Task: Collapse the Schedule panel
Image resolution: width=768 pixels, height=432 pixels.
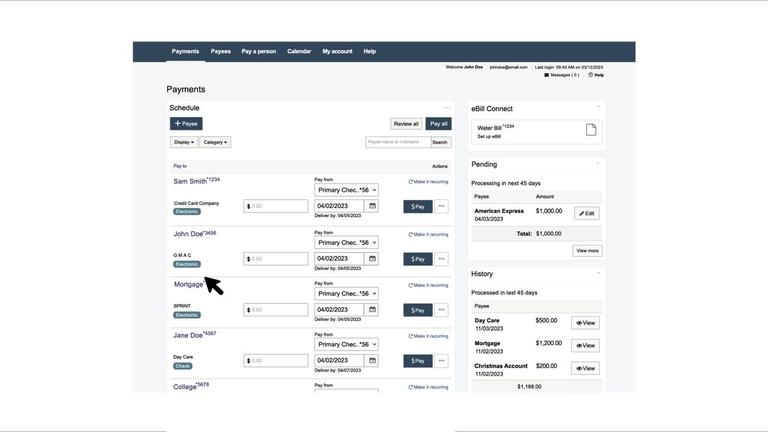Action: (x=447, y=107)
